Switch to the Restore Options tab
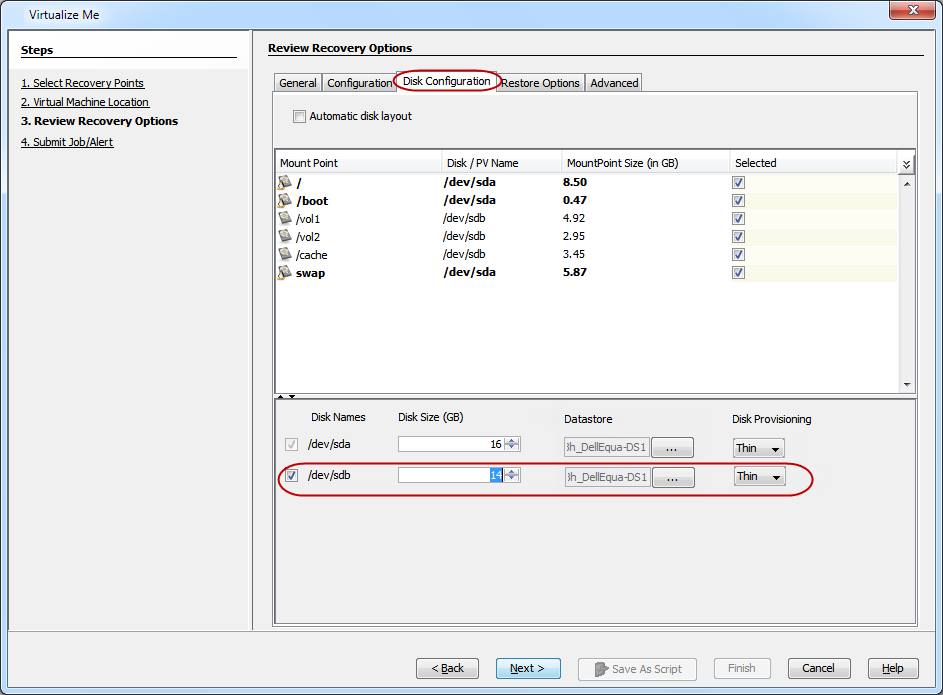943x695 pixels. click(x=540, y=83)
